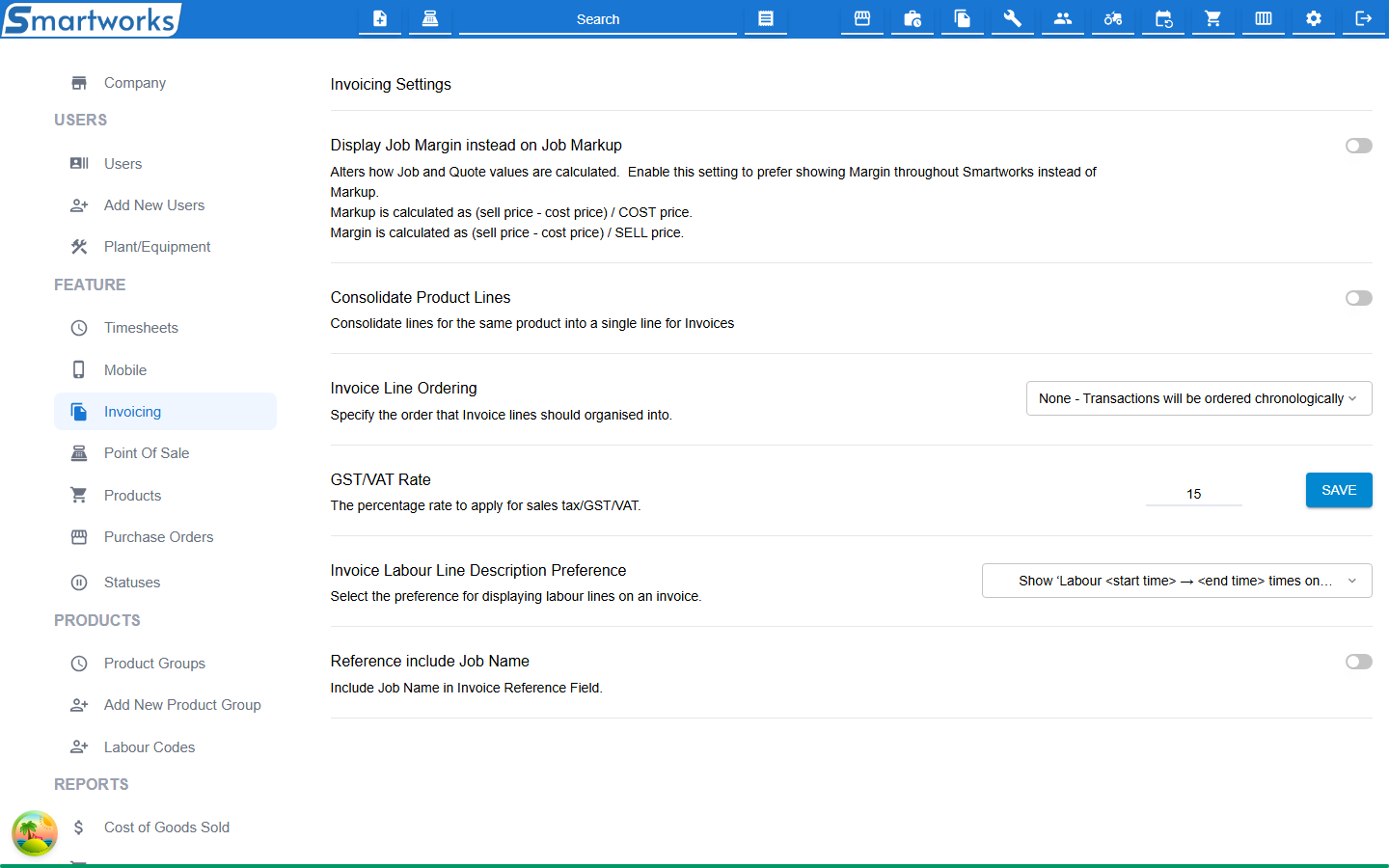Screen dimensions: 1389x868
Task: Open the Invoice Line Ordering dropdown
Action: (1199, 398)
